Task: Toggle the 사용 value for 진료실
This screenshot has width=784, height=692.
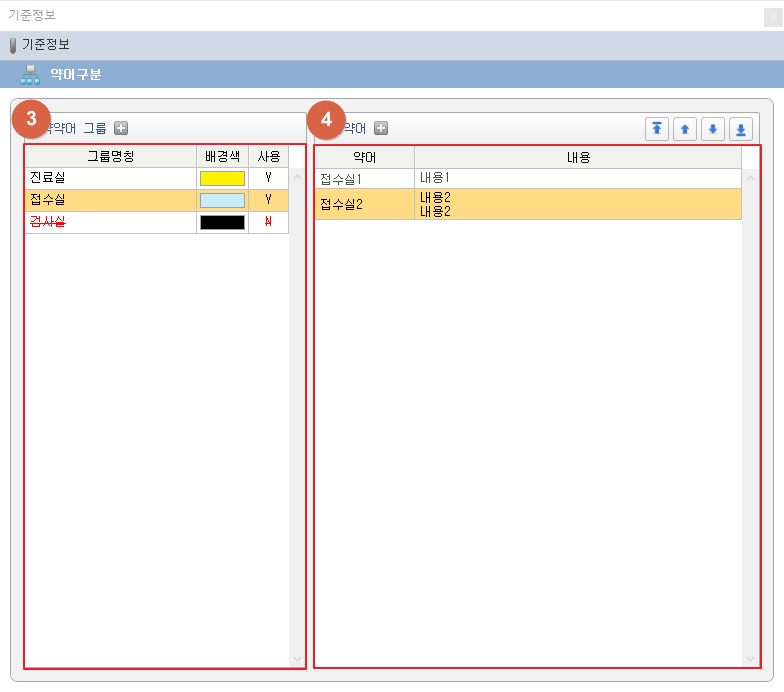Action: point(268,178)
